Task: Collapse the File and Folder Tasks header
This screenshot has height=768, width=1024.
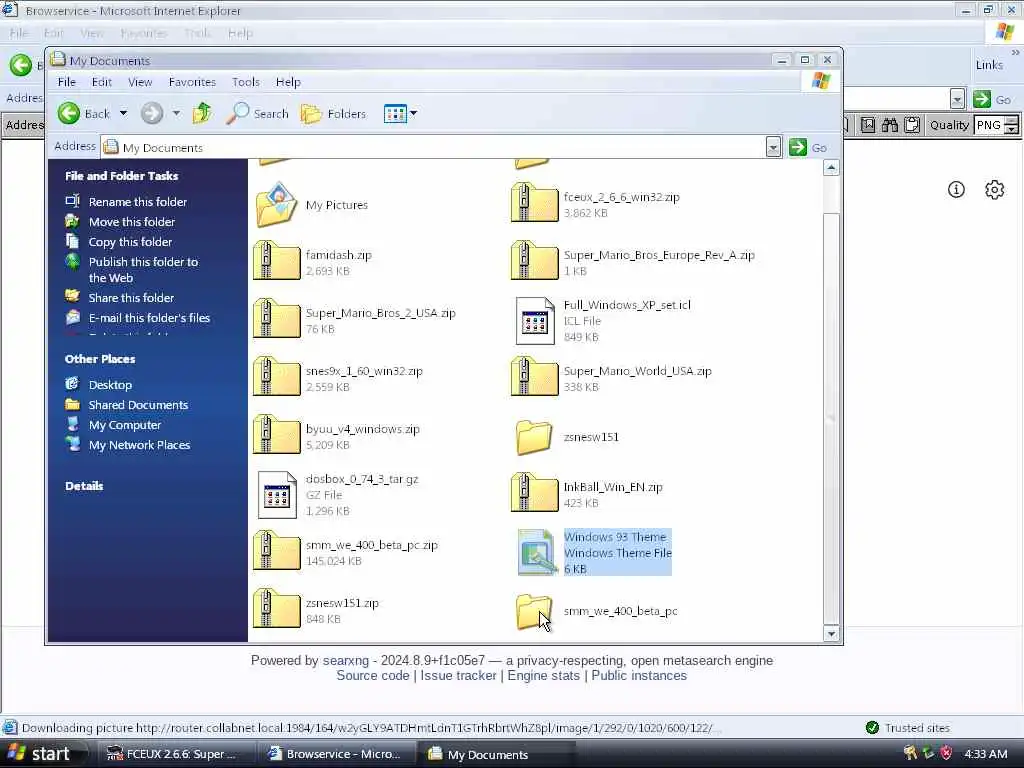Action: (121, 176)
